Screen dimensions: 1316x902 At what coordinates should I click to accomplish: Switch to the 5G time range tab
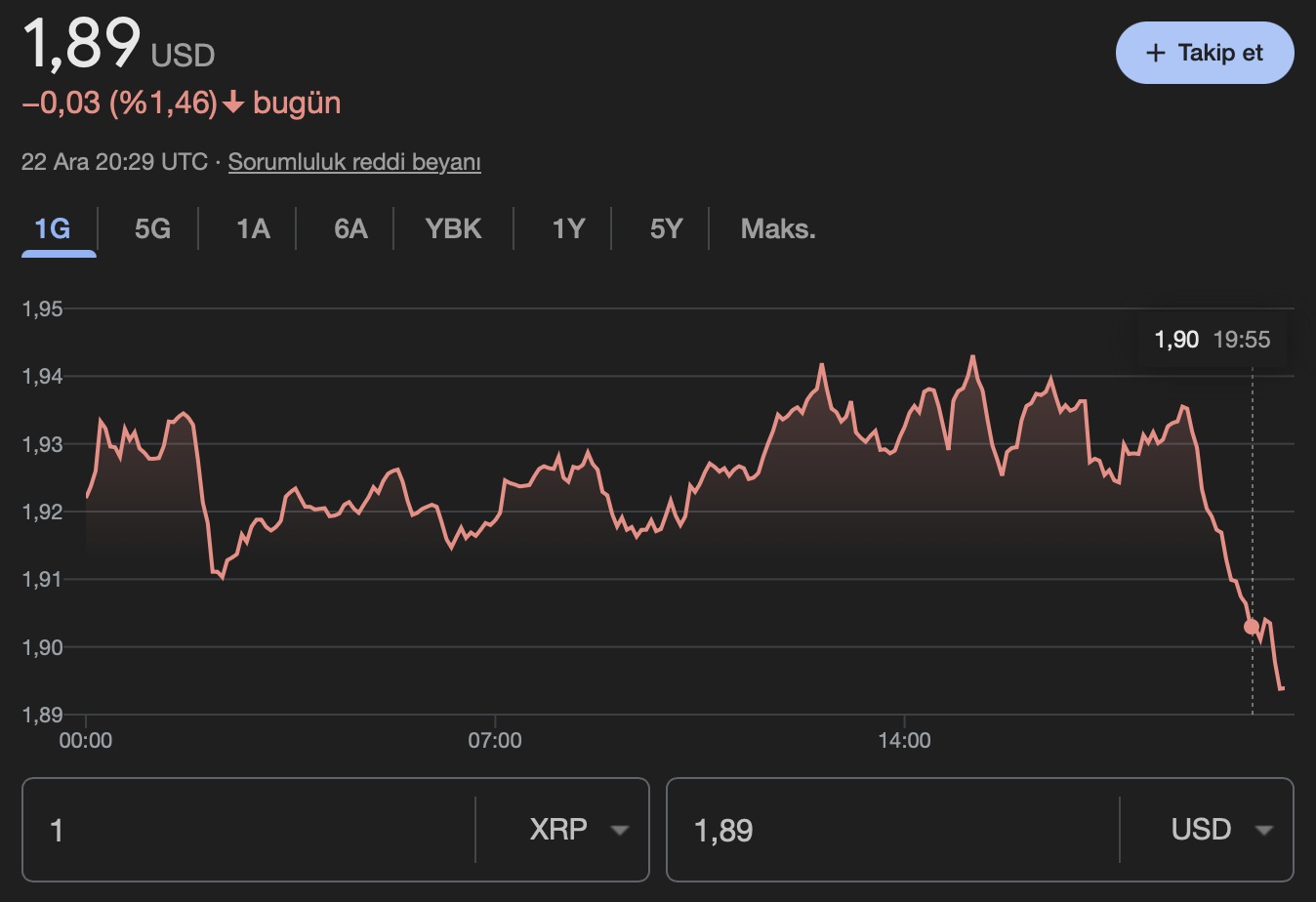click(154, 228)
